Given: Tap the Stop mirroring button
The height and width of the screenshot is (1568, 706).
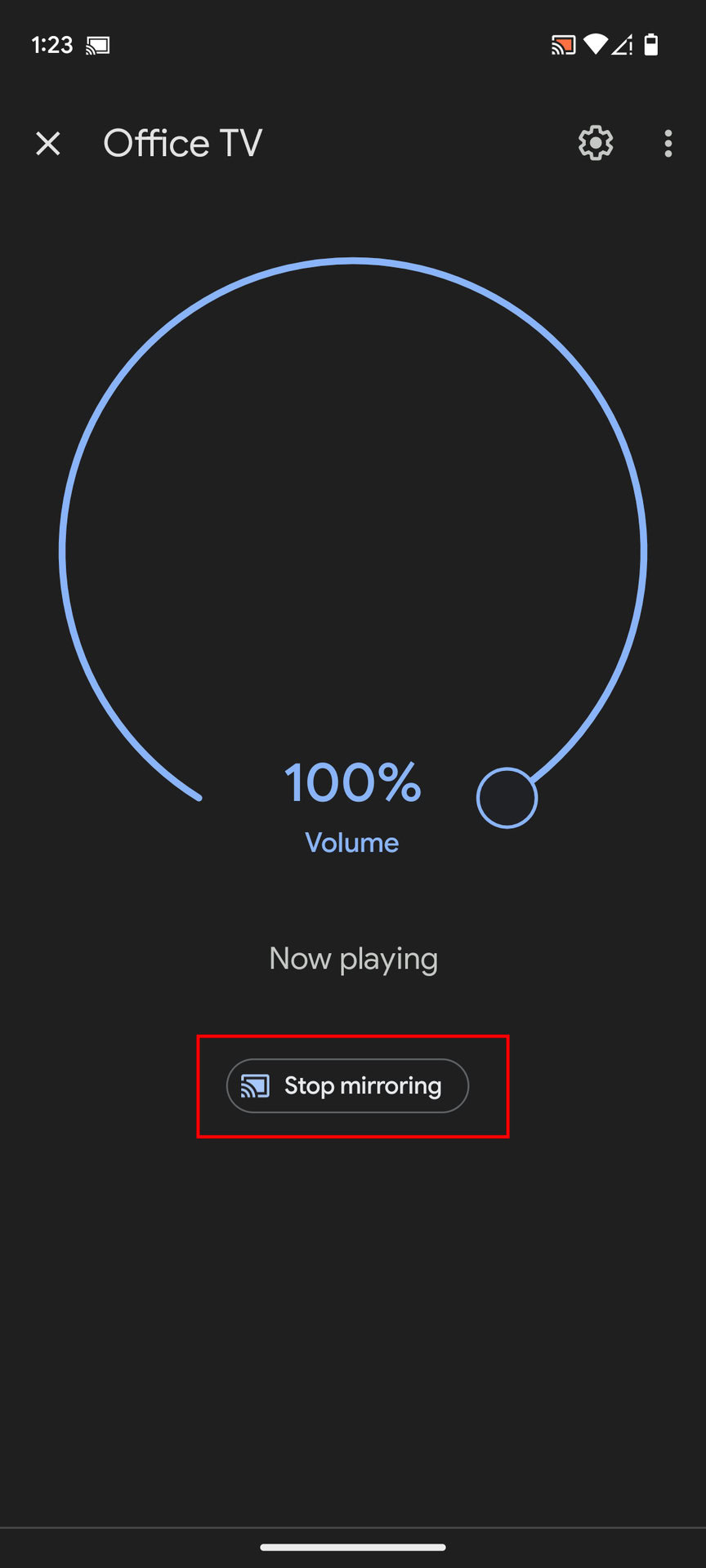Looking at the screenshot, I should tap(347, 1085).
